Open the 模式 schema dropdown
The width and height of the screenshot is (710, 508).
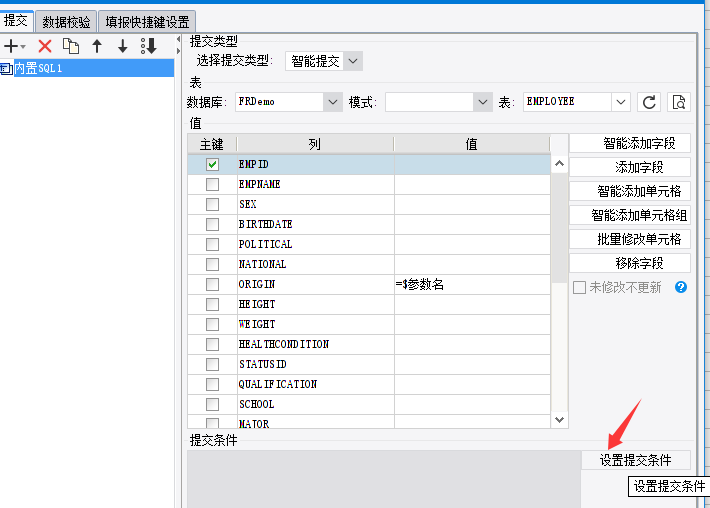click(x=483, y=102)
